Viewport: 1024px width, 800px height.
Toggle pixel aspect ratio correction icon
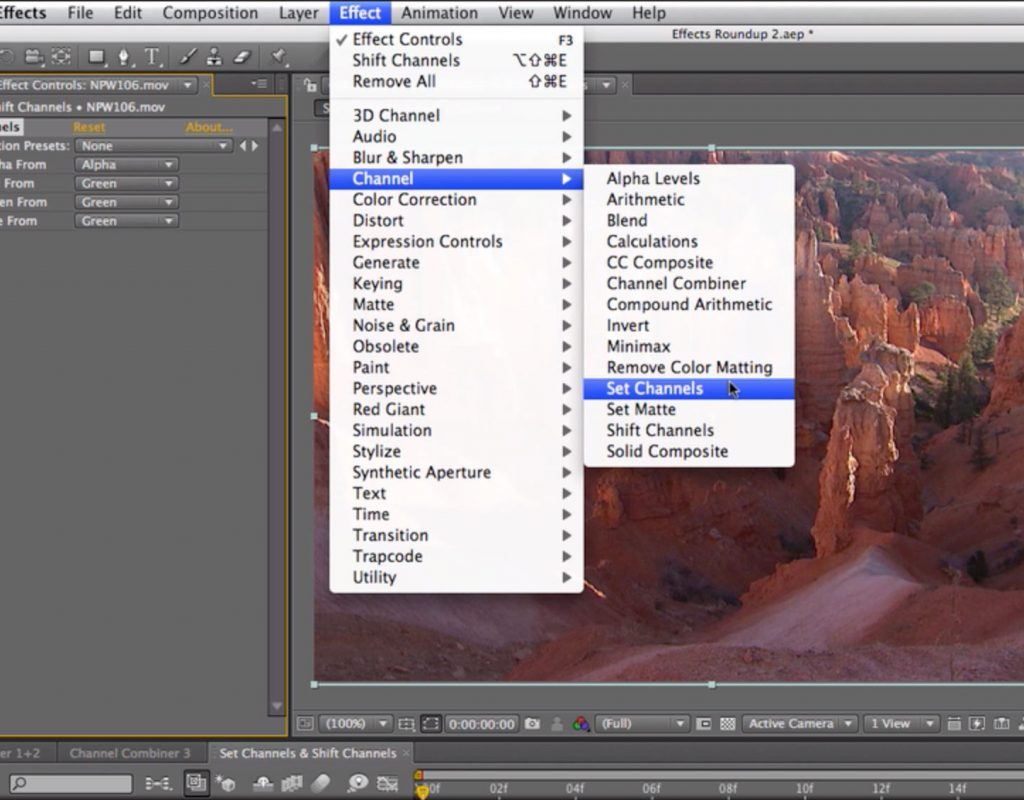[x=954, y=724]
